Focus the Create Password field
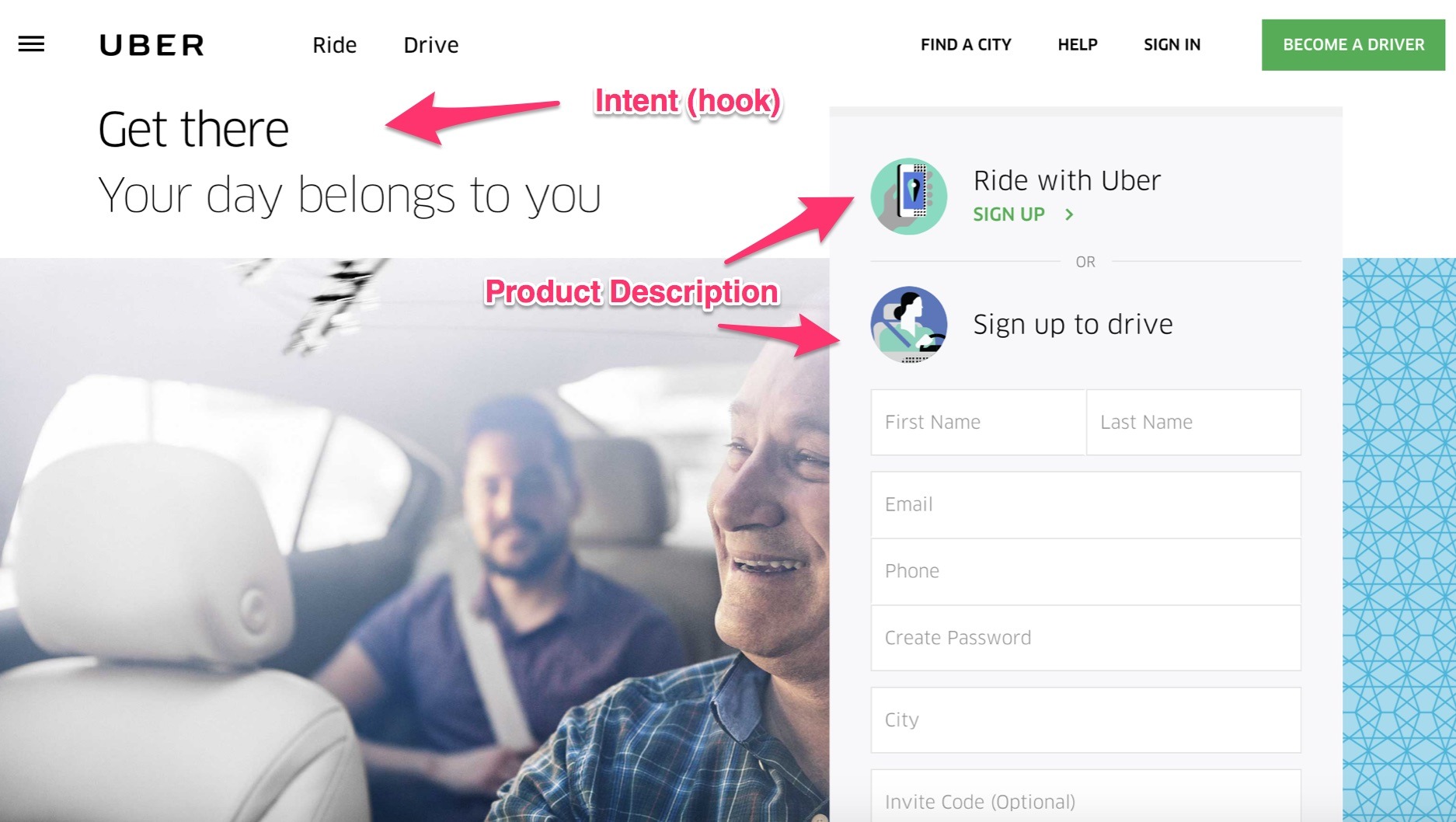 coord(1085,638)
